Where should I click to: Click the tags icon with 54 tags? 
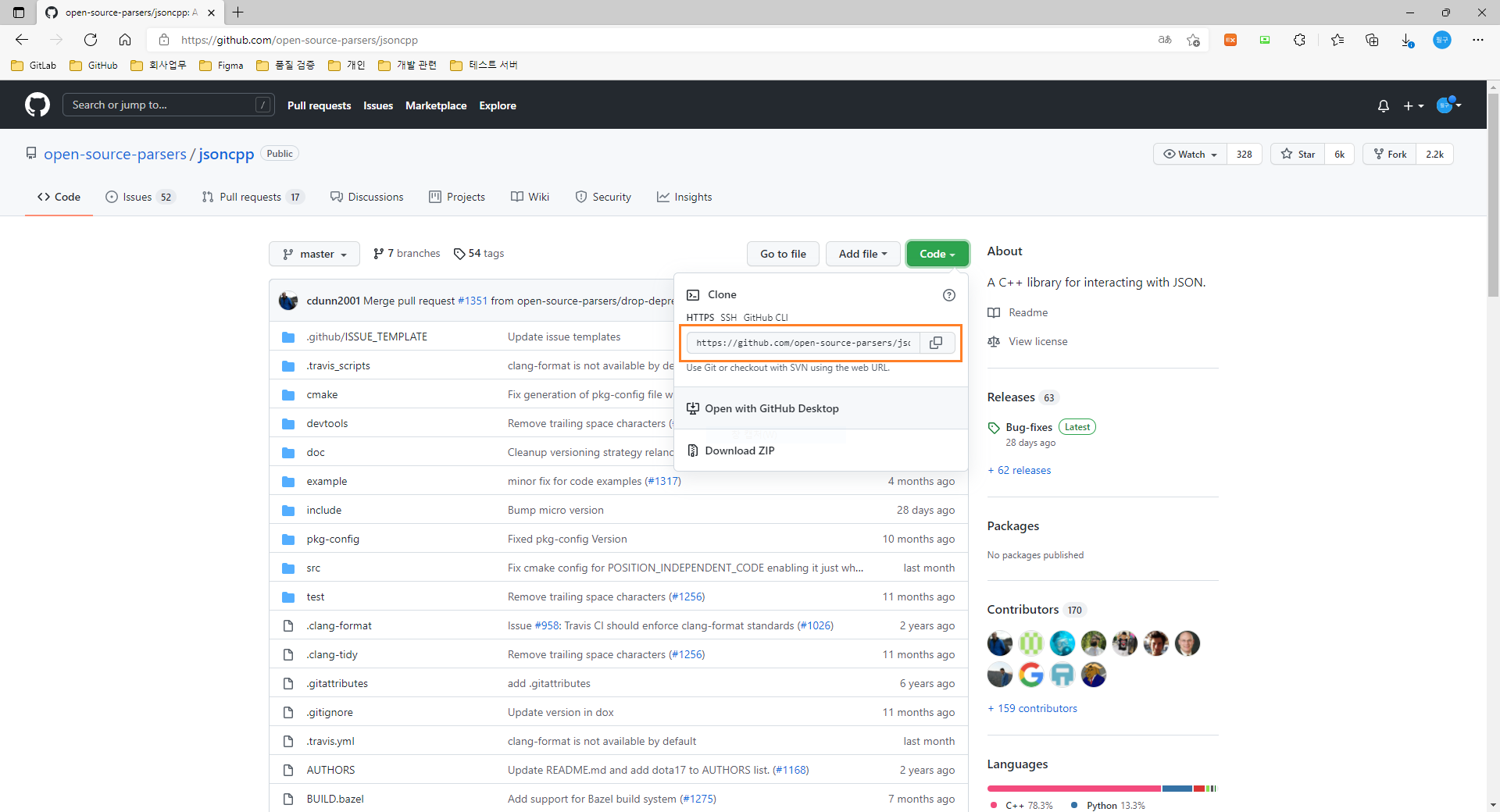coord(459,254)
